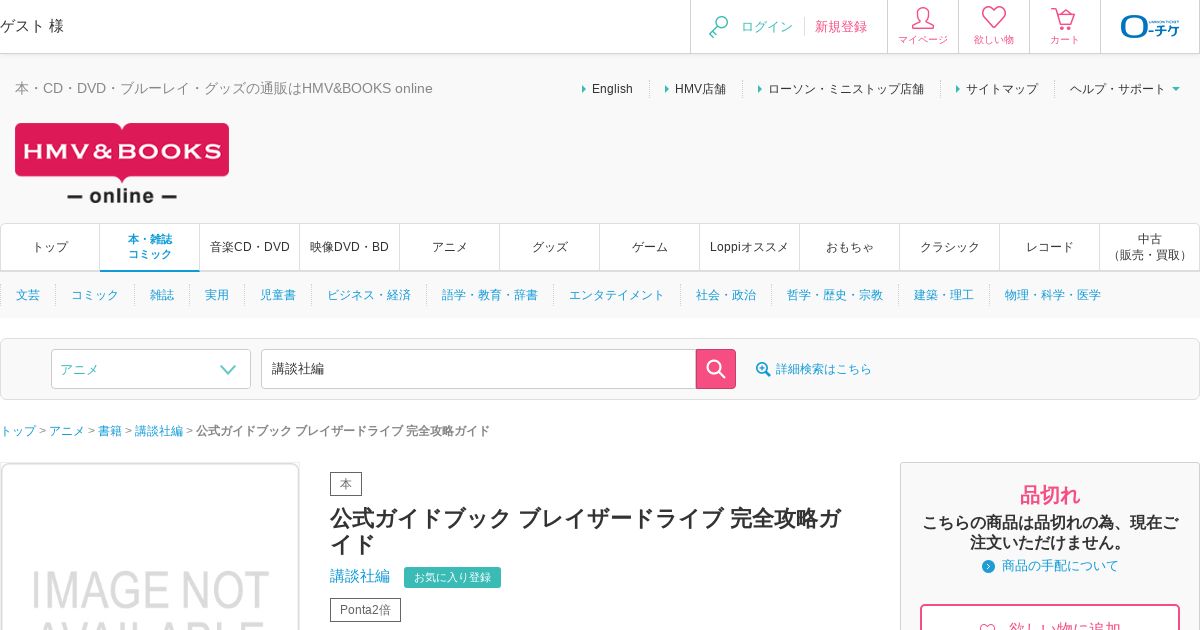Click 書籍 in the breadcrumb

(110, 431)
